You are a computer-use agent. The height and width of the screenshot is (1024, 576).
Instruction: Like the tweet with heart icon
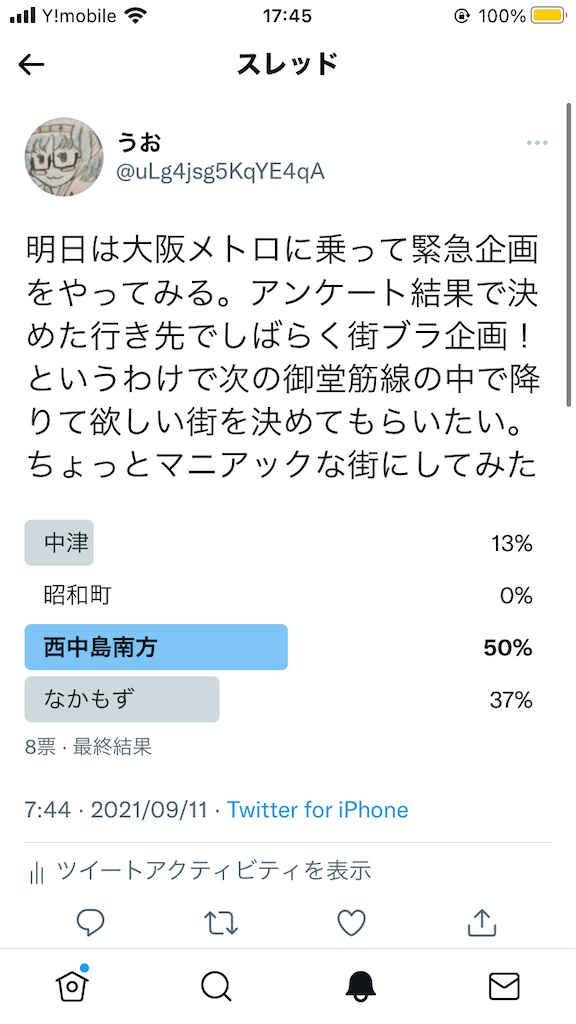[351, 922]
